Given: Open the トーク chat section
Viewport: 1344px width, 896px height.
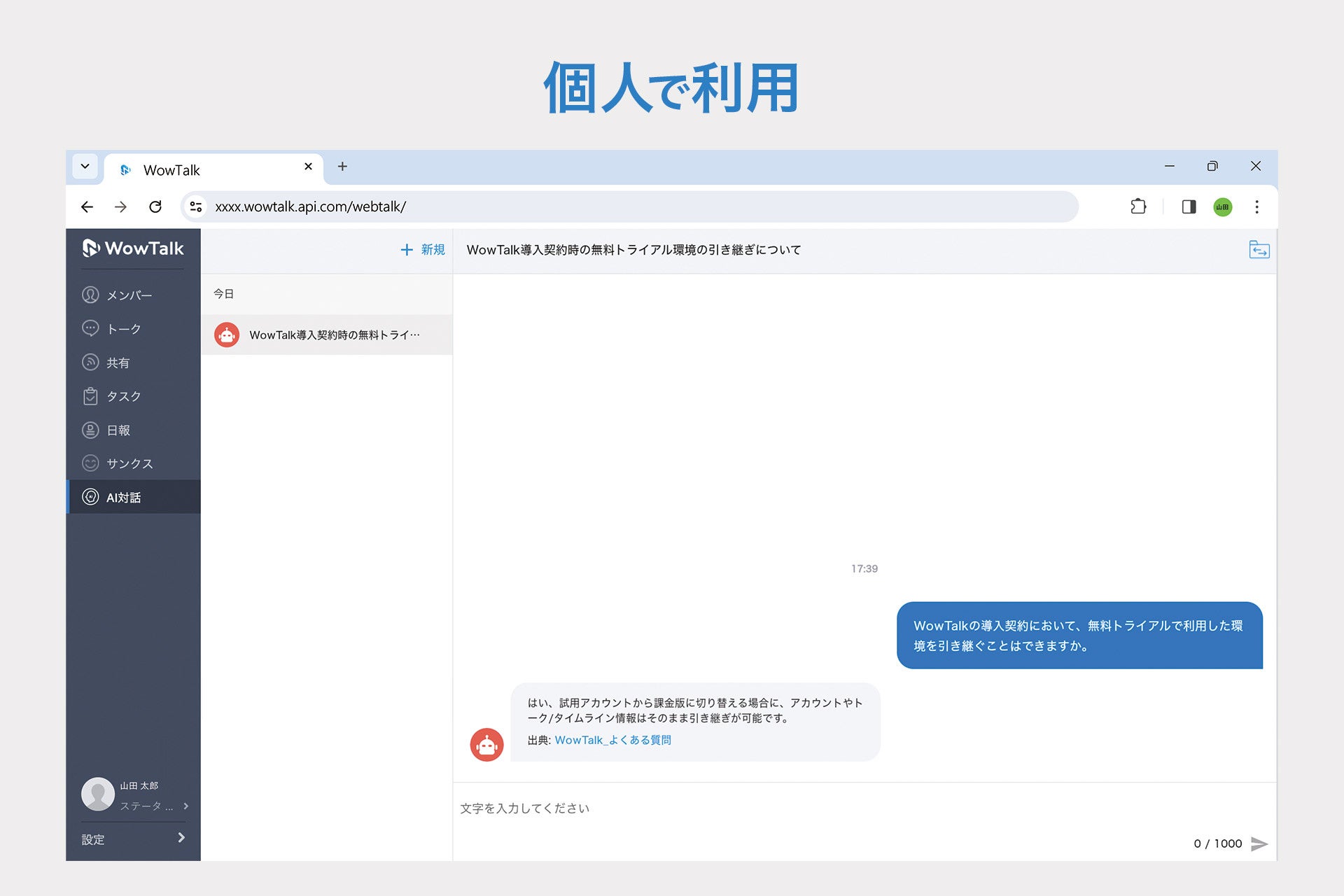Looking at the screenshot, I should click(123, 329).
